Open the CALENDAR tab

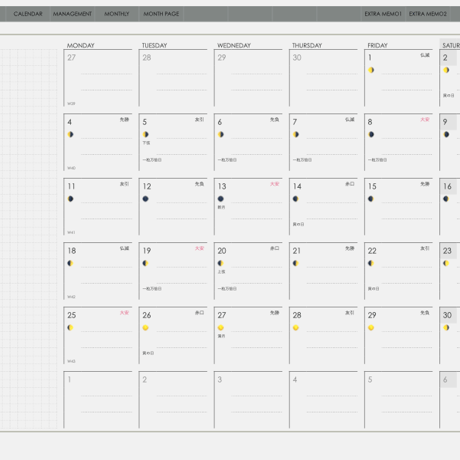point(28,14)
